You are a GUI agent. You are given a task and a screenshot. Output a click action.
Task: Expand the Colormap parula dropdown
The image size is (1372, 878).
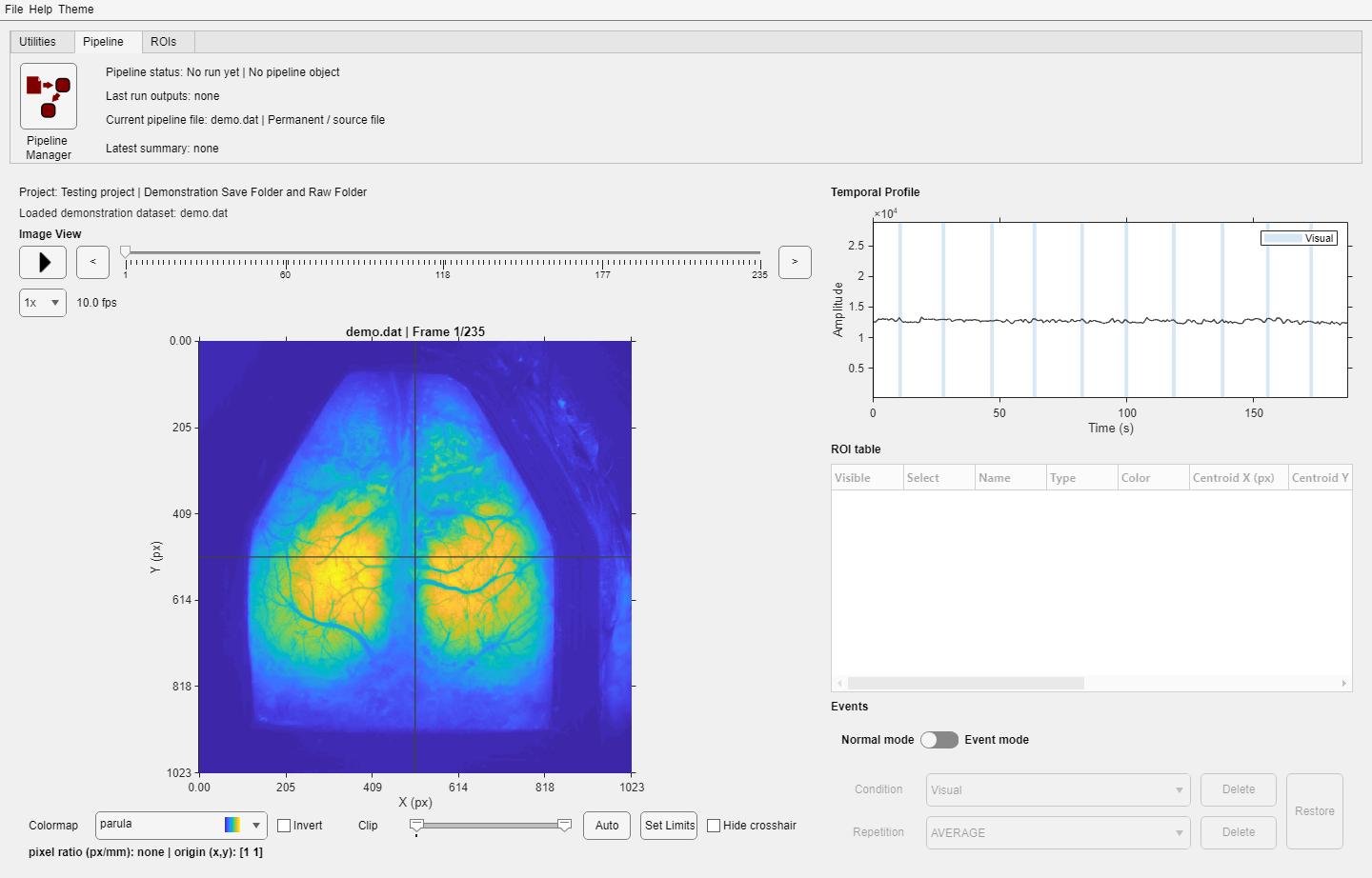182,826
